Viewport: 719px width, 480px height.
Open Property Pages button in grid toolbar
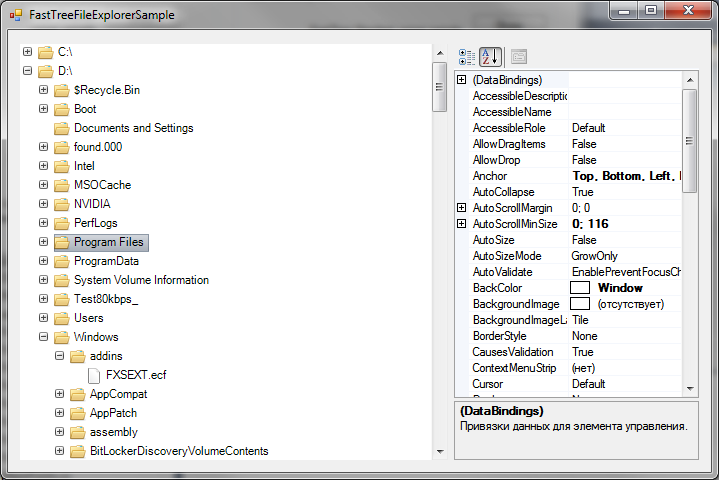click(519, 57)
